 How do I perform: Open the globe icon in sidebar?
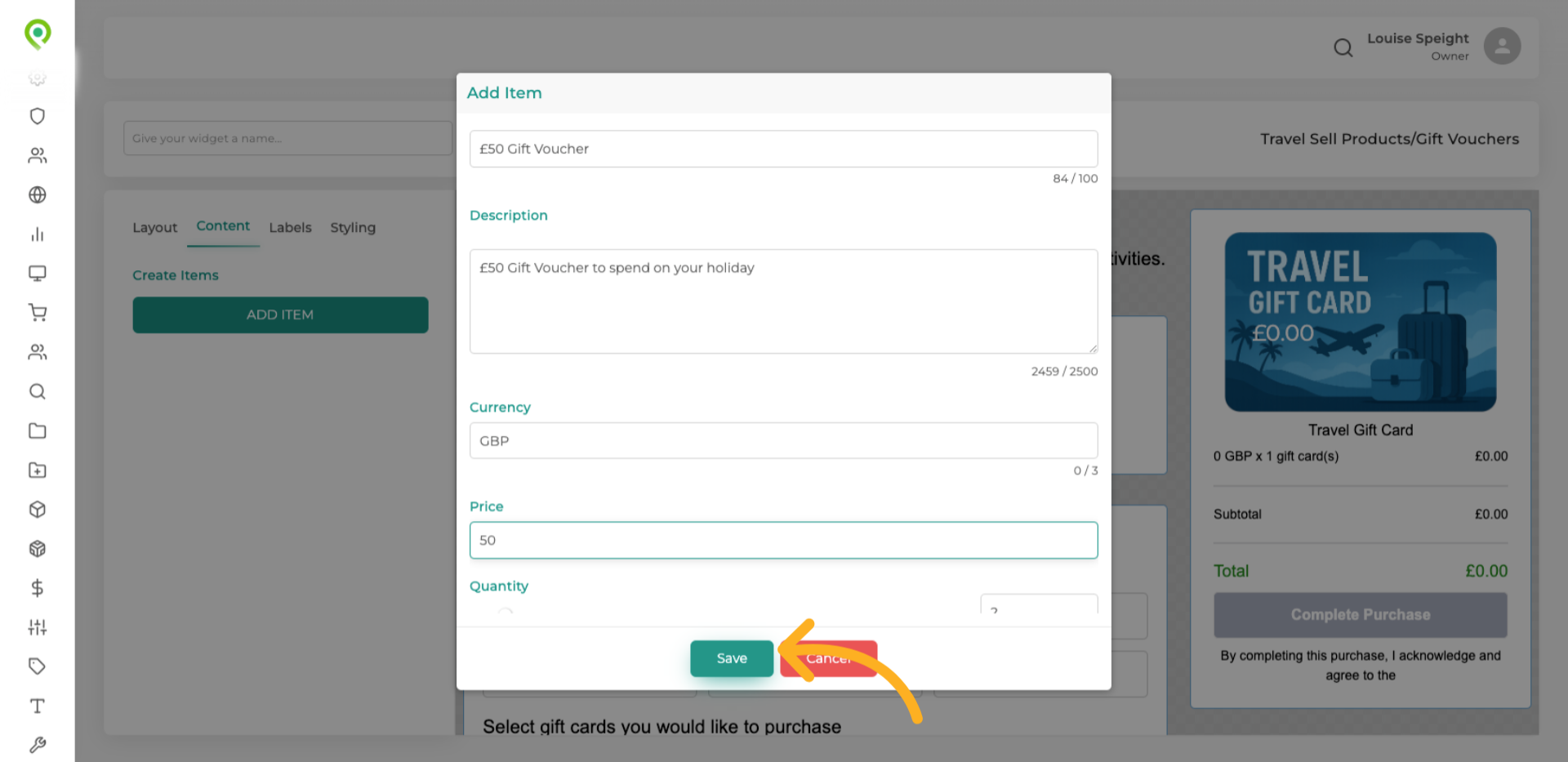point(37,194)
